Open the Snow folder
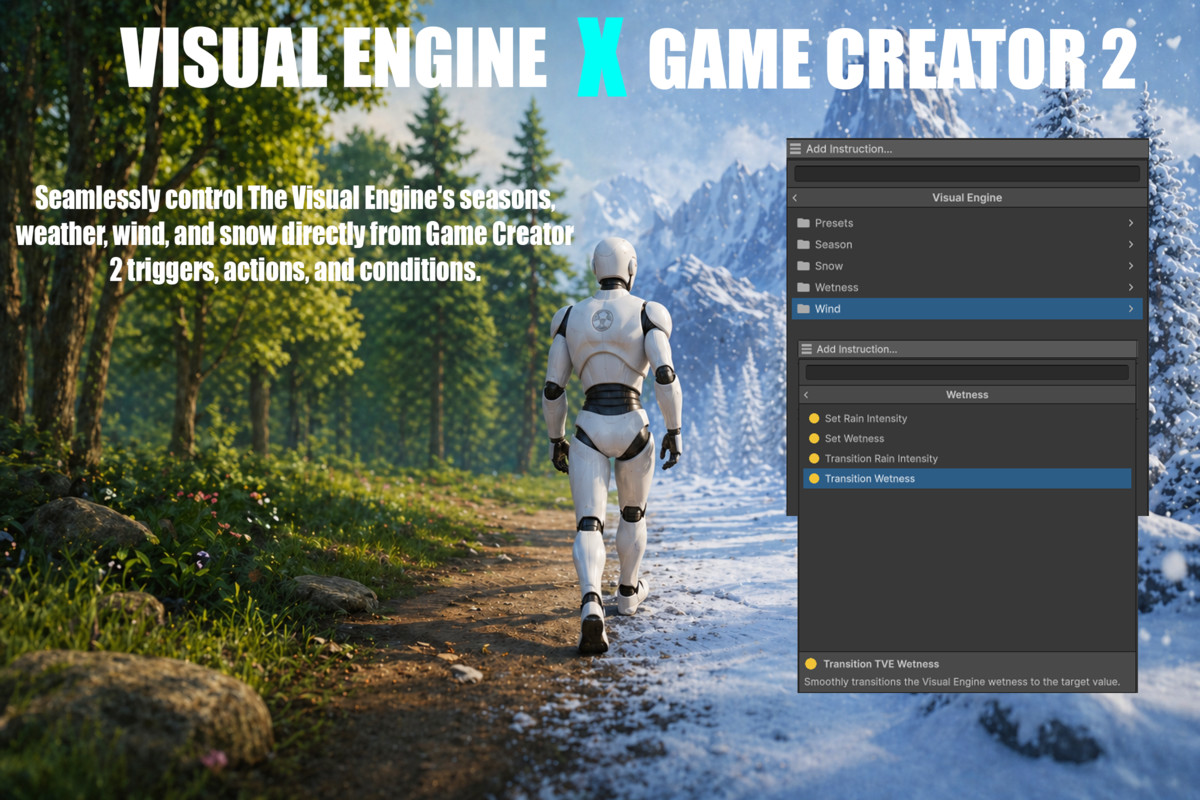Screen dimensions: 1200x800 (966, 266)
